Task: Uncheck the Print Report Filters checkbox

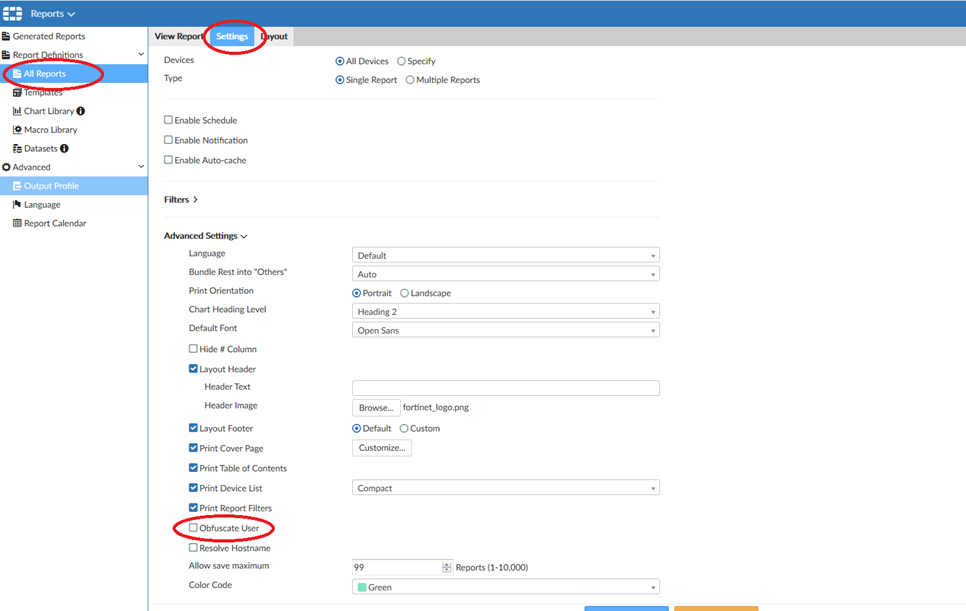Action: (x=193, y=508)
